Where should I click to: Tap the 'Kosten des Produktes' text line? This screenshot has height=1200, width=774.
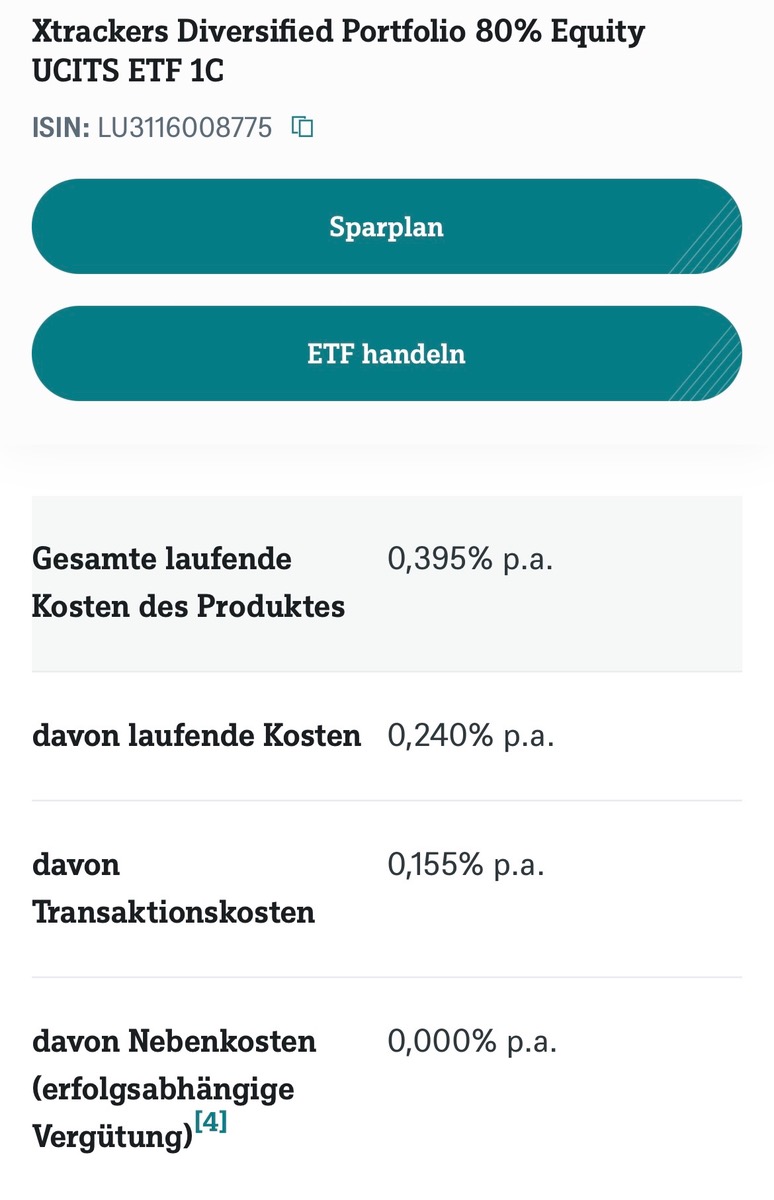[x=189, y=607]
